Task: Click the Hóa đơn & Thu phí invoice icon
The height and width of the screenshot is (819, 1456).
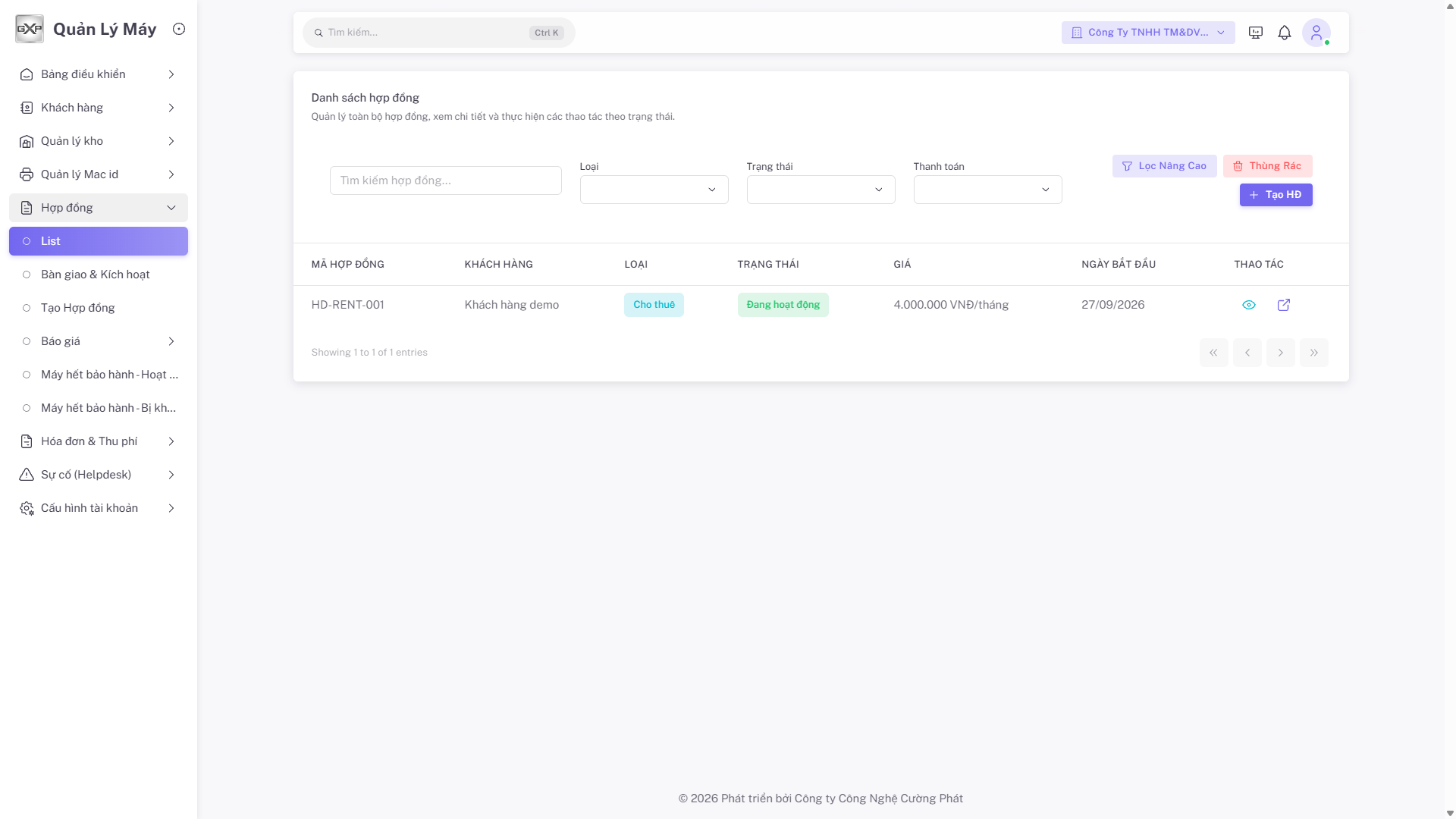Action: pyautogui.click(x=27, y=441)
